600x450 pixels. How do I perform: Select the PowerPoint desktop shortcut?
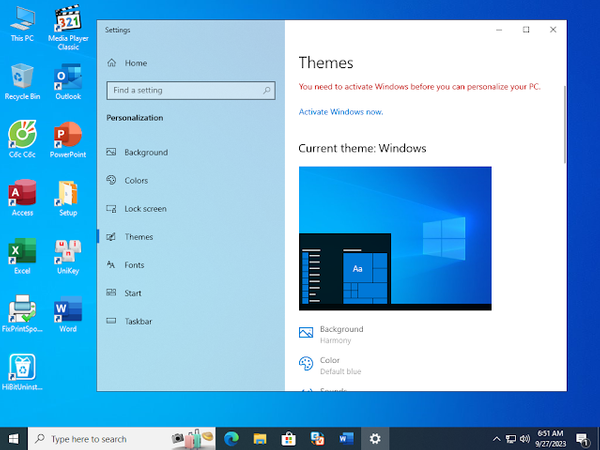[x=68, y=139]
